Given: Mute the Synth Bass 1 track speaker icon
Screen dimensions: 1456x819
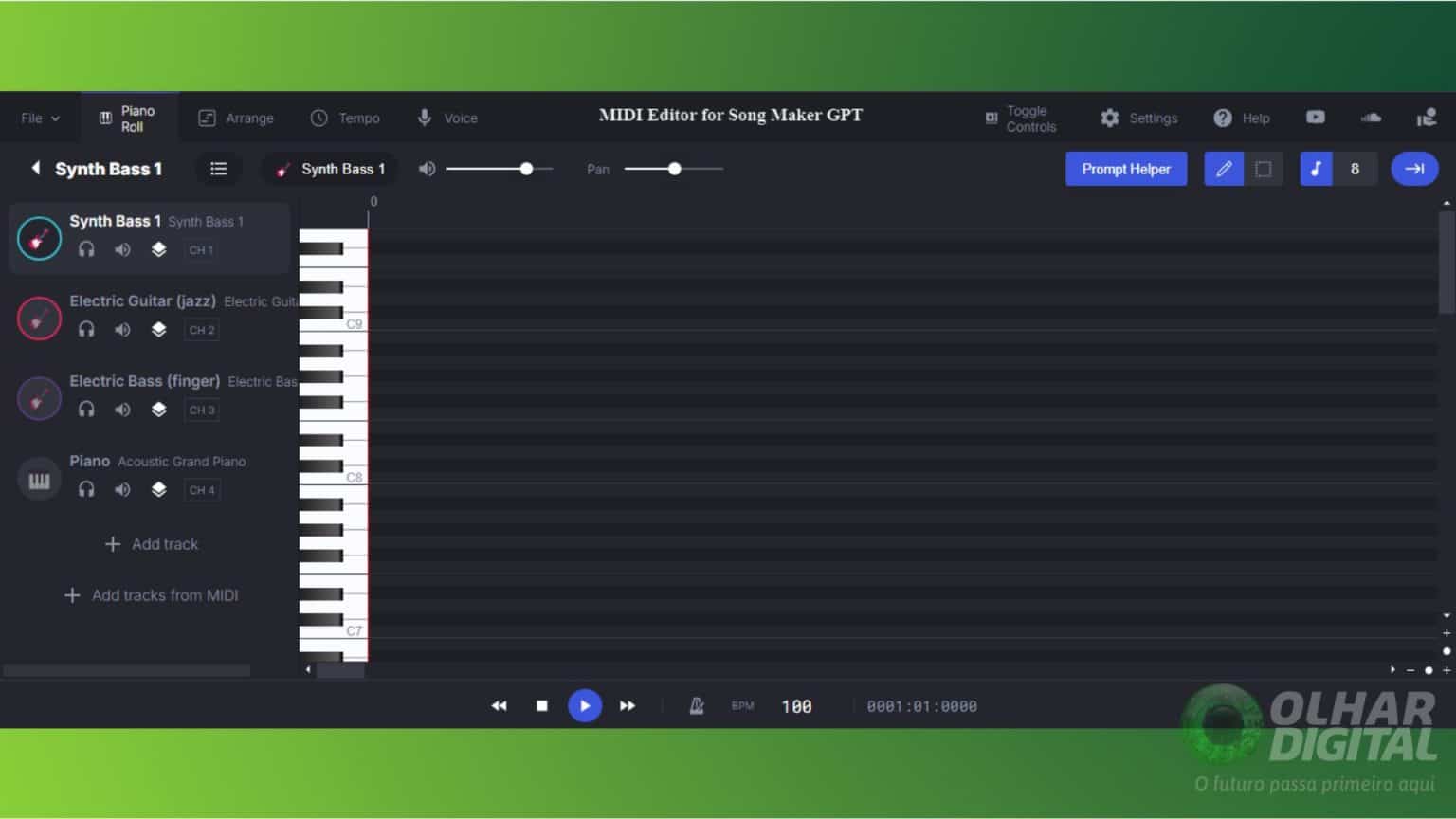Looking at the screenshot, I should click(x=122, y=249).
